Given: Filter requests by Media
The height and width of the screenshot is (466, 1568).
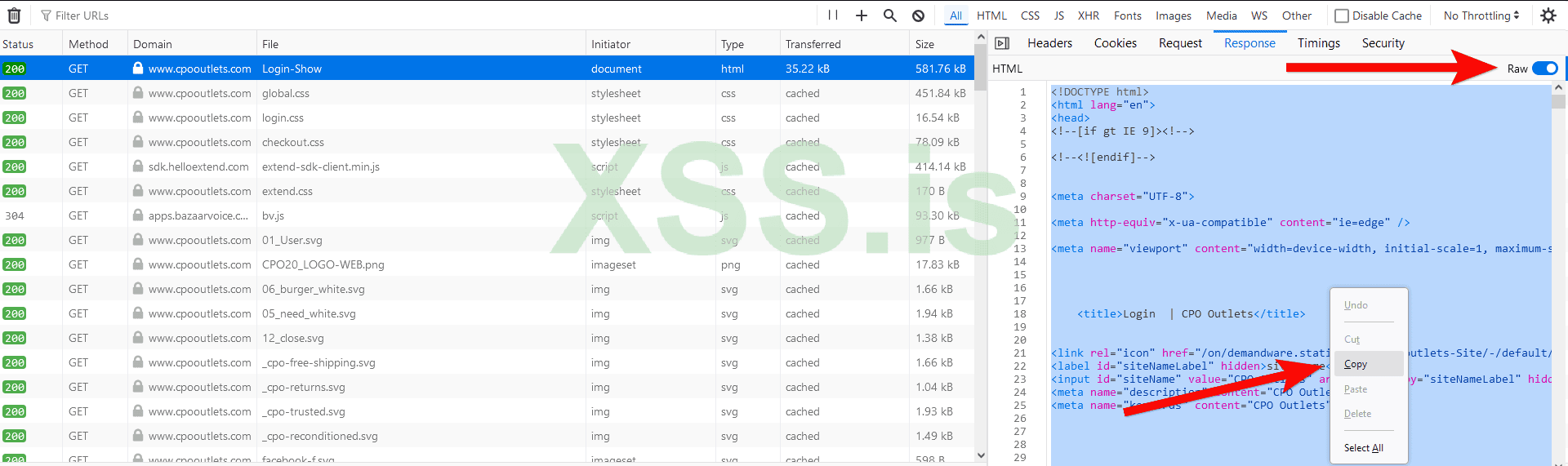Looking at the screenshot, I should coord(1221,16).
